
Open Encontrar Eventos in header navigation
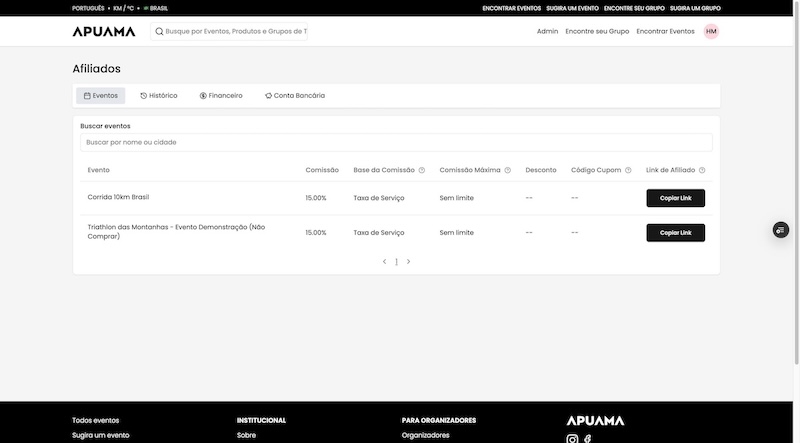click(x=665, y=32)
